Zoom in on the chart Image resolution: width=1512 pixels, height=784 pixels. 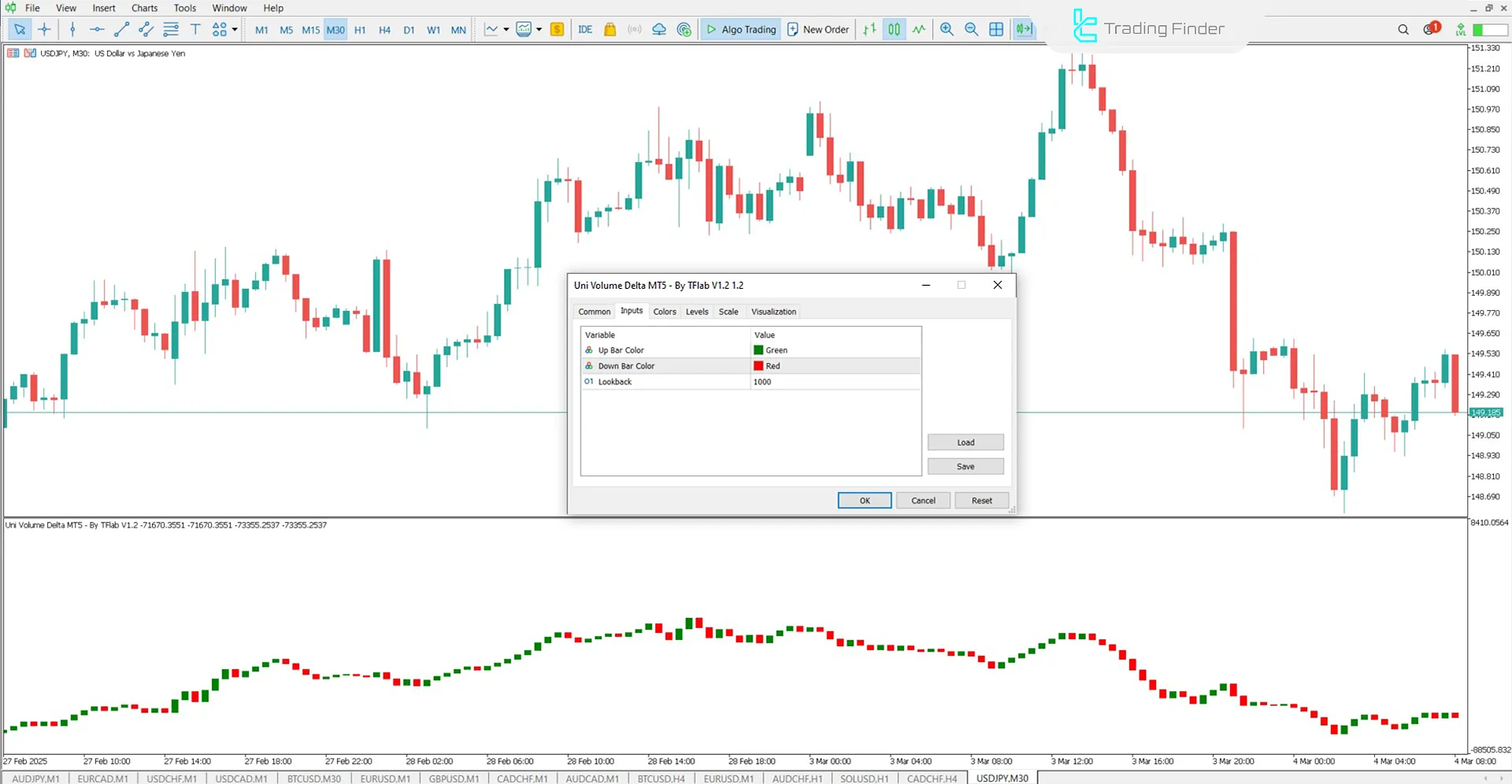[x=947, y=29]
